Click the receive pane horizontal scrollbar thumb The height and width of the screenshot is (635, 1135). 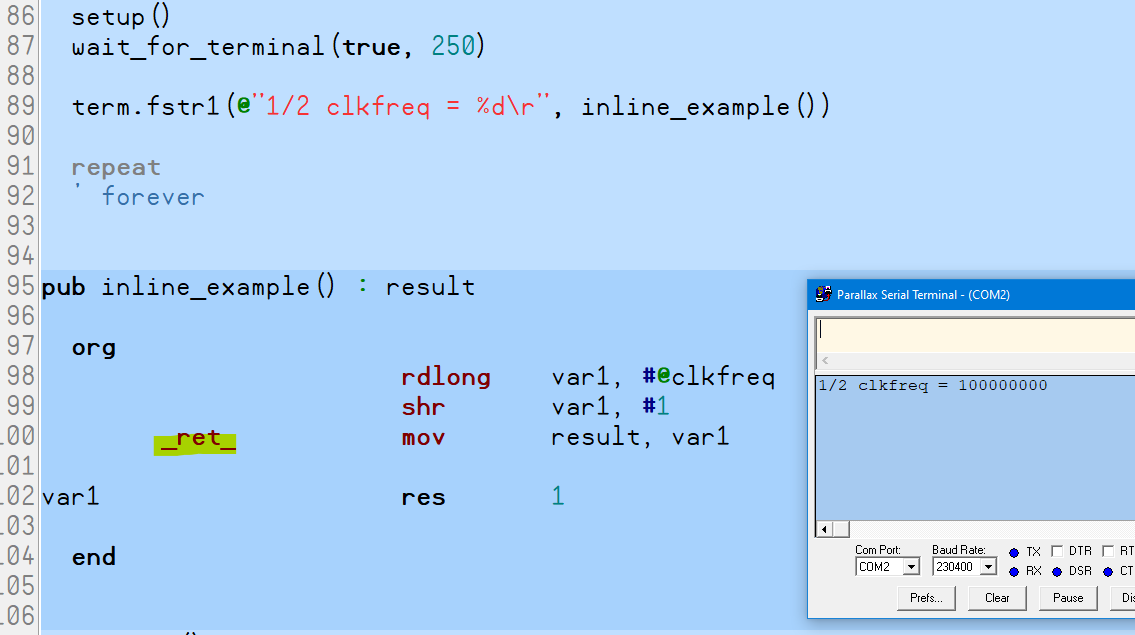(841, 529)
